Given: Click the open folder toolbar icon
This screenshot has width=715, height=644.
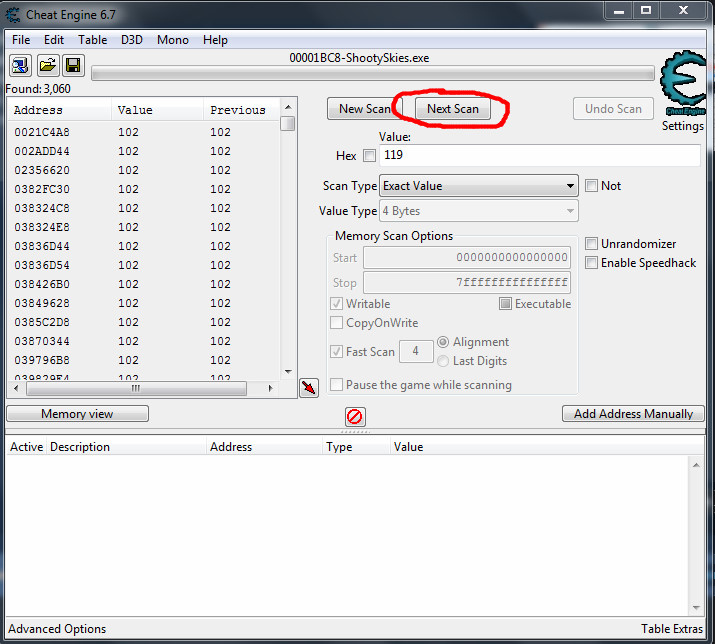Looking at the screenshot, I should click(x=47, y=66).
